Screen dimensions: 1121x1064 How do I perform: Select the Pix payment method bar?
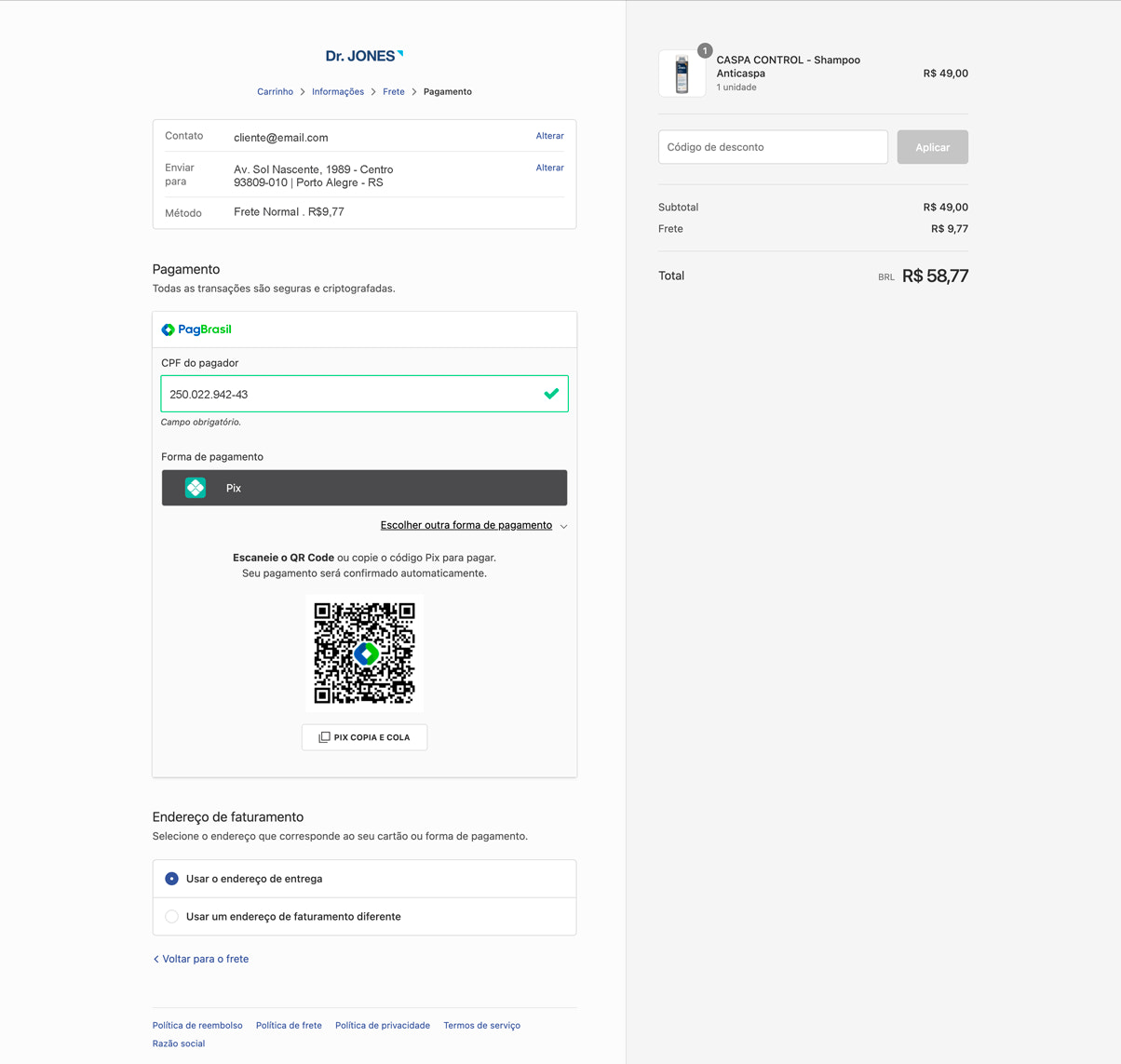(364, 488)
